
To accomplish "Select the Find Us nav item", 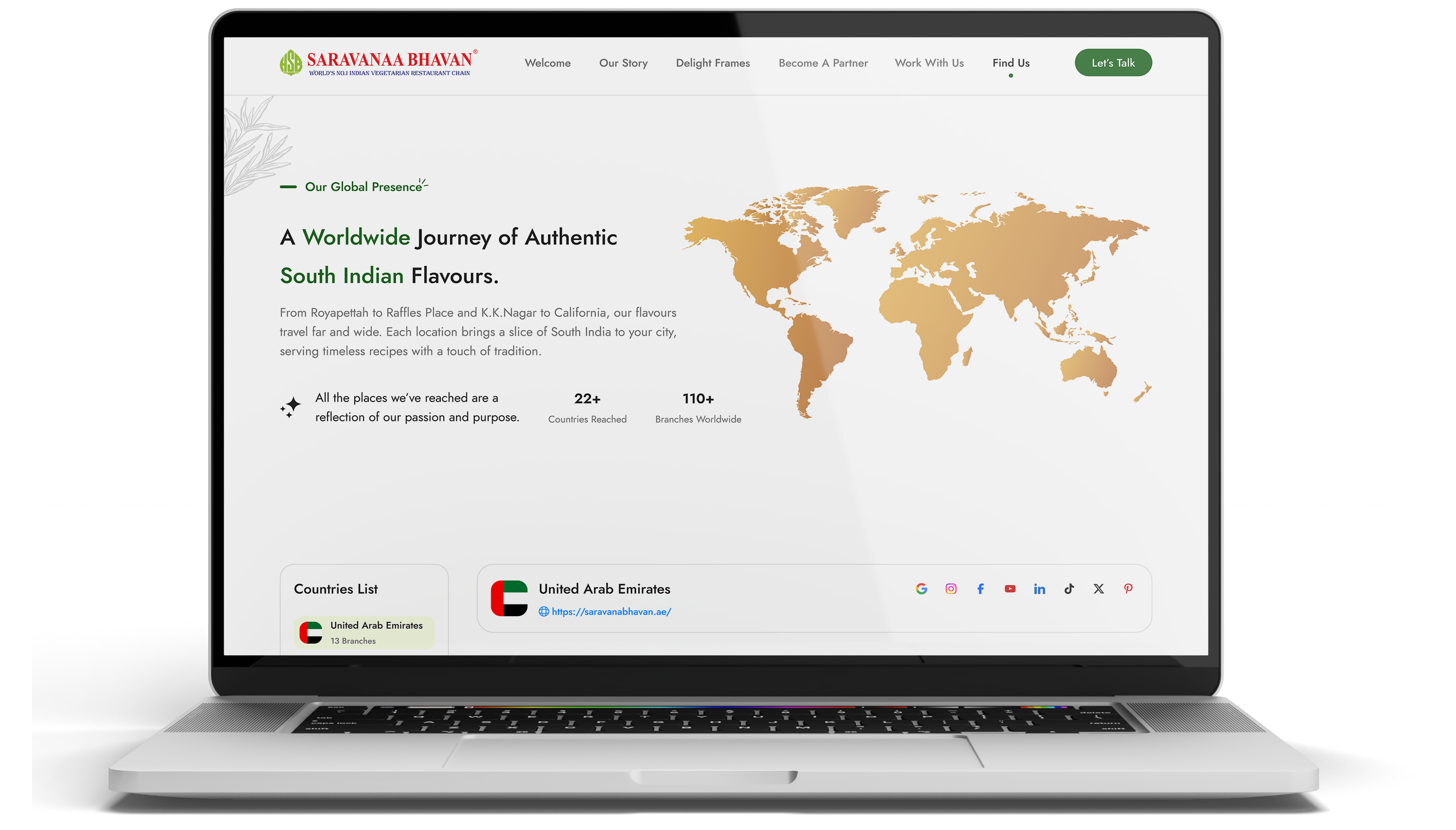I will (1010, 63).
